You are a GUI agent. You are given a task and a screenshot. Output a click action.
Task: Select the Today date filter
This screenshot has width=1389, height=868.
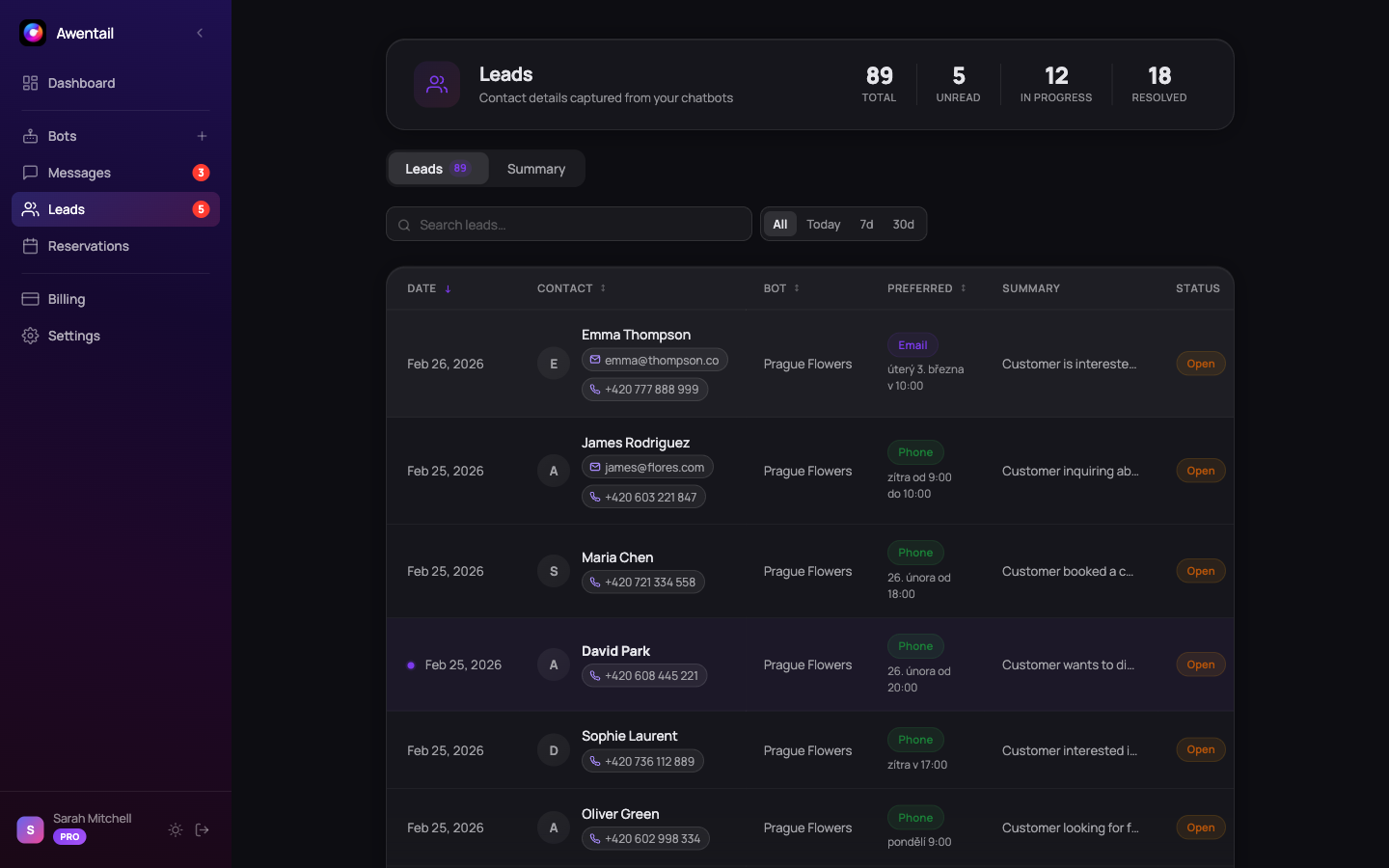coord(823,225)
